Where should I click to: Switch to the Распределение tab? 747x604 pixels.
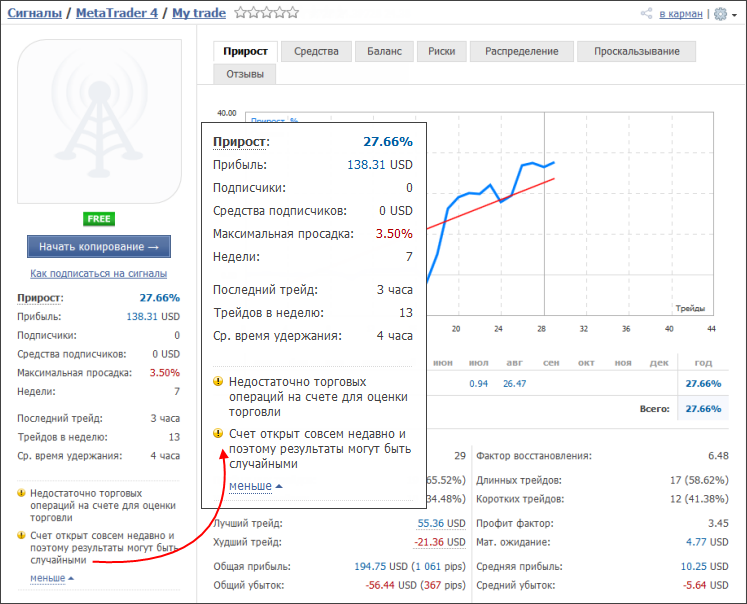point(522,51)
